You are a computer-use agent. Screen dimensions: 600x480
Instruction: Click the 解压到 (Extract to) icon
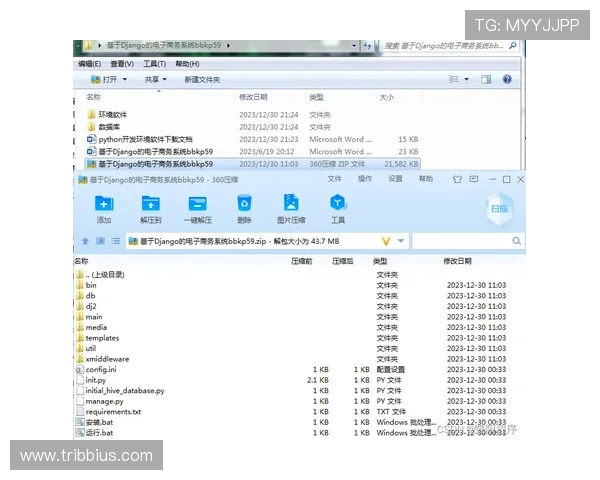click(151, 203)
